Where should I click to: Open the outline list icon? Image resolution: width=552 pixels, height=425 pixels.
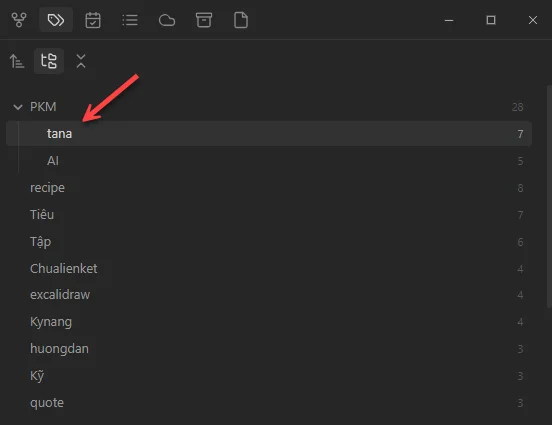click(x=130, y=20)
